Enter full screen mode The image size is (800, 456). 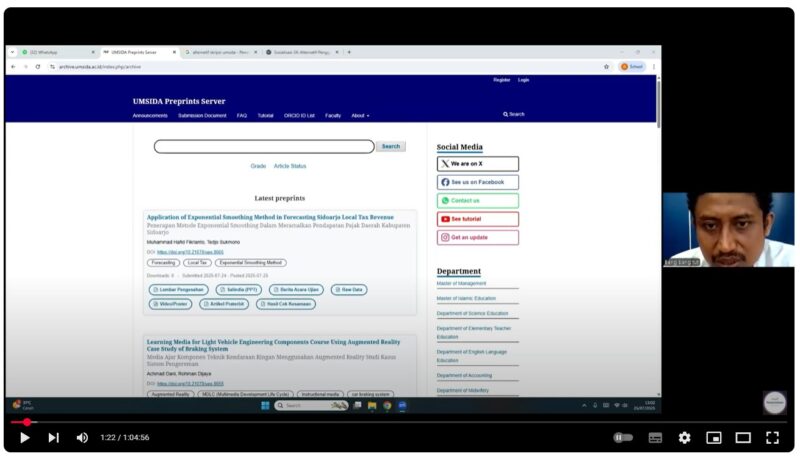pyautogui.click(x=772, y=438)
